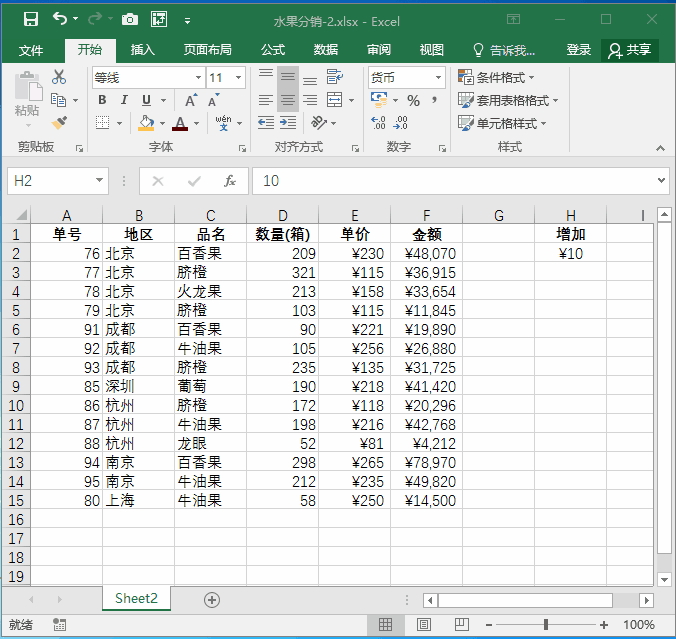This screenshot has height=639, width=676.
Task: Open the font name dropdown
Action: coord(196,77)
